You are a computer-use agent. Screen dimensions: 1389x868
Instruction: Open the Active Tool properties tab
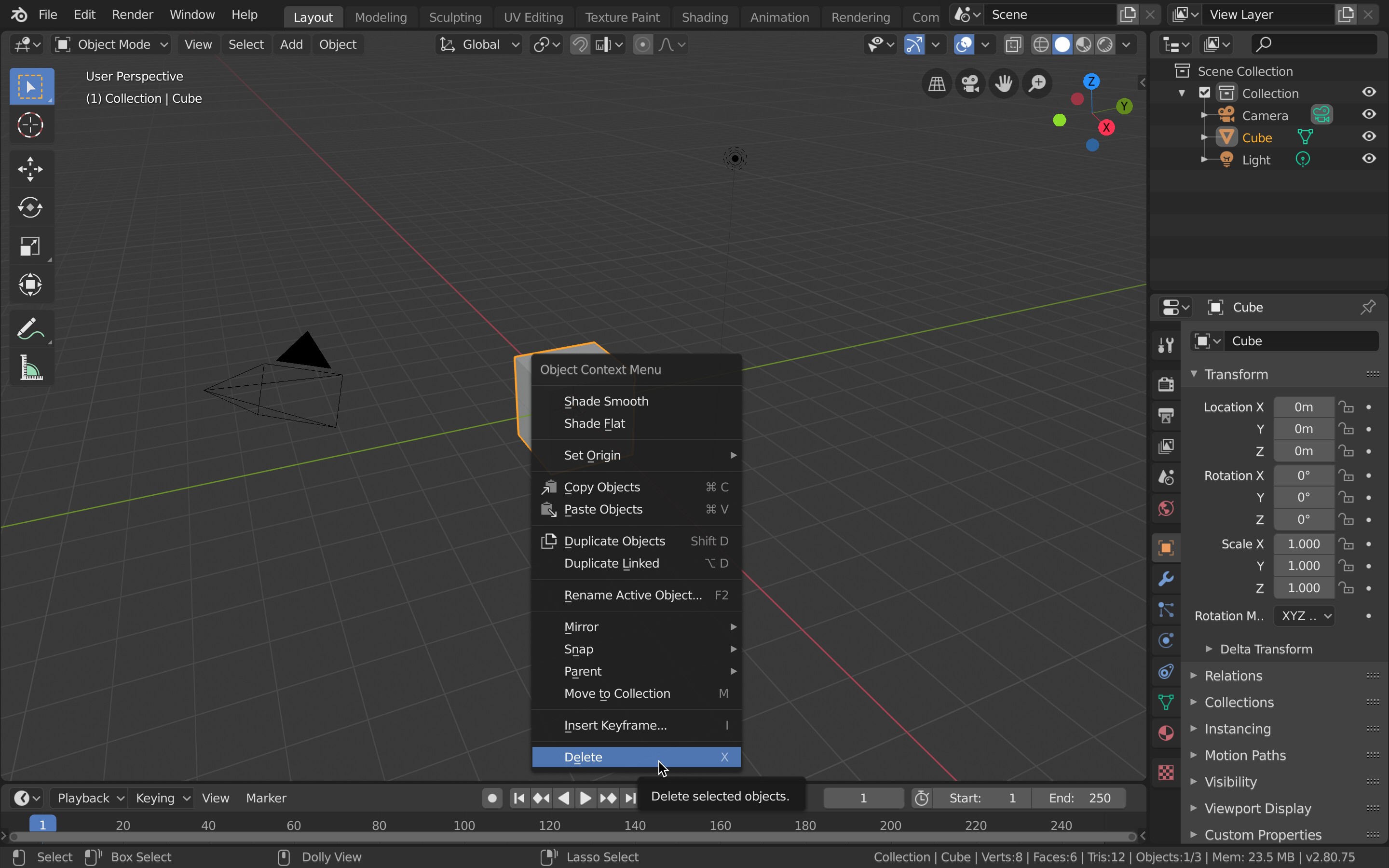pyautogui.click(x=1166, y=344)
